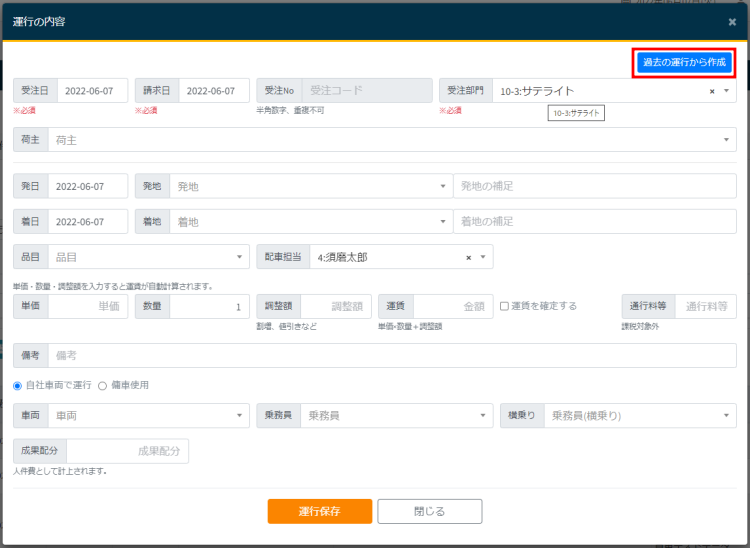
Task: Expand the 着地 dropdown list
Action: (x=308, y=222)
